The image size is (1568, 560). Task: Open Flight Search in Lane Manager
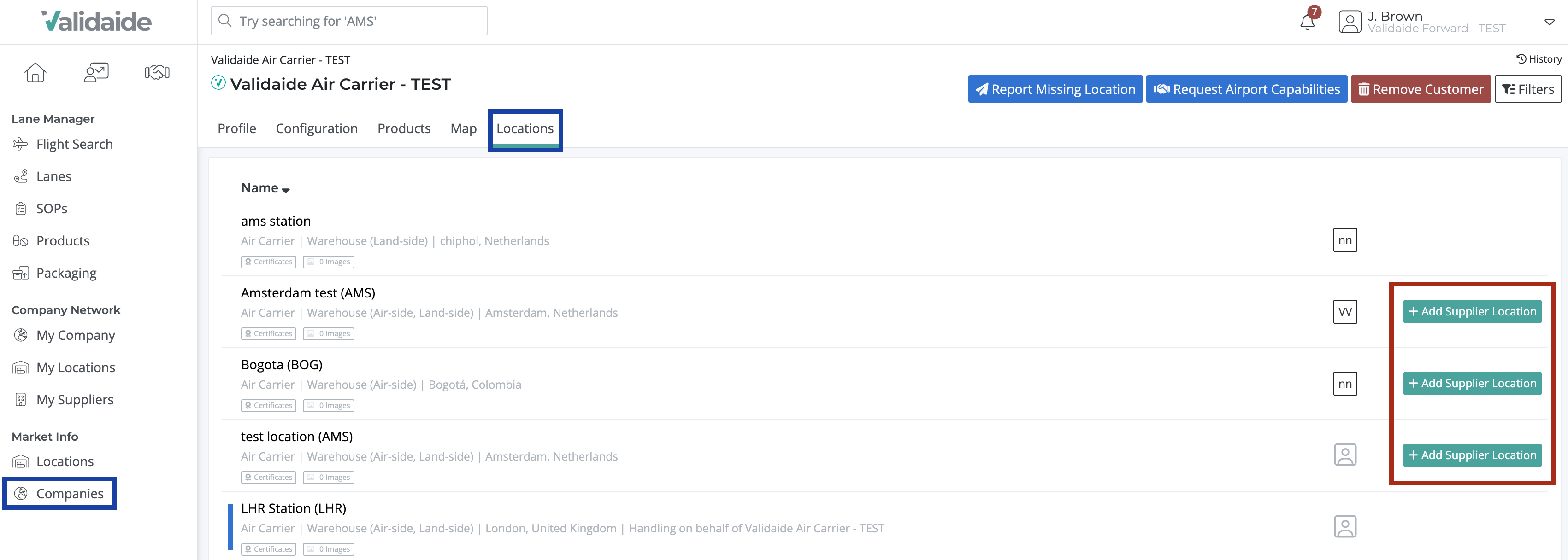pyautogui.click(x=74, y=144)
